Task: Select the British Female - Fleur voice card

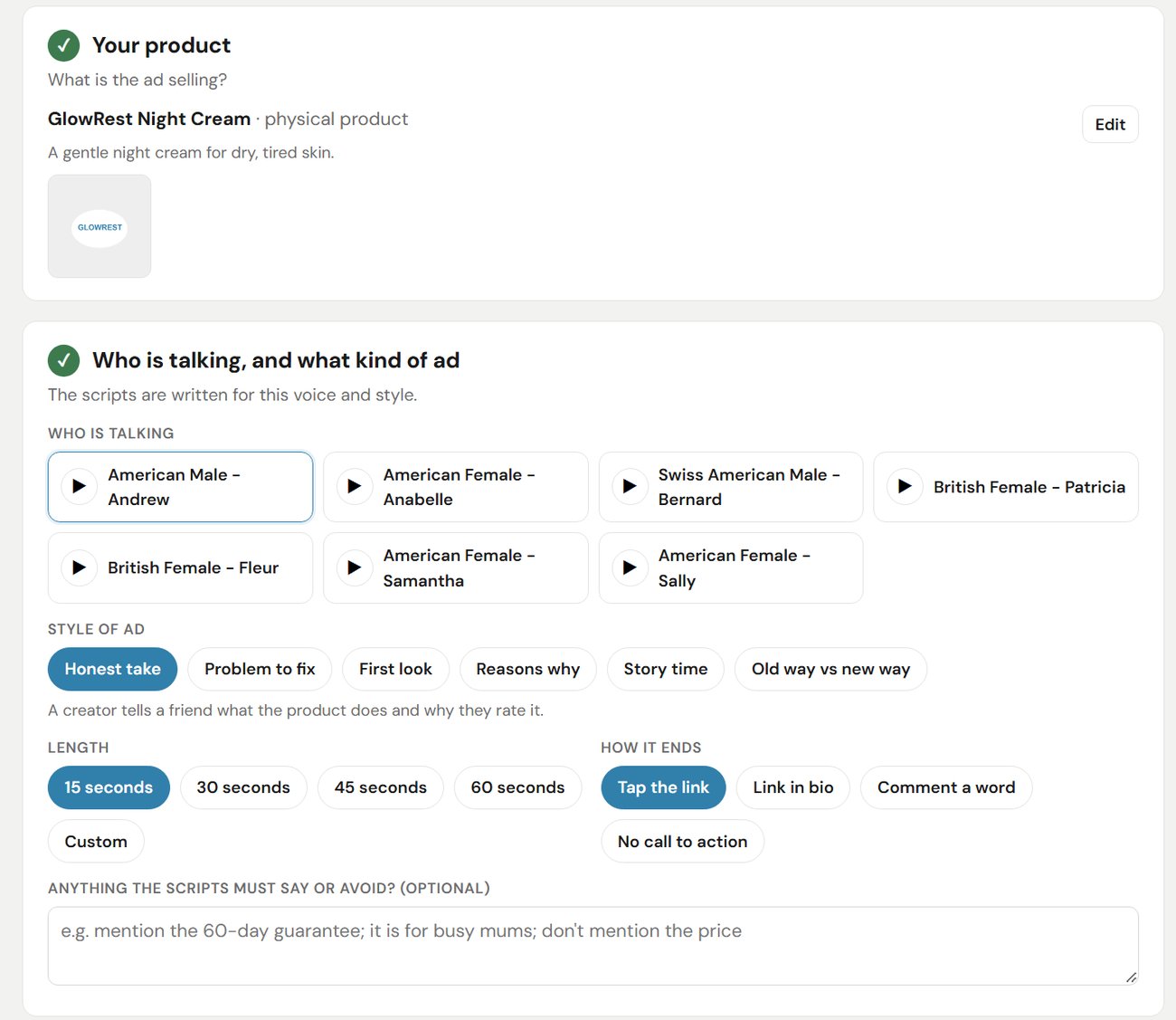Action: [x=180, y=567]
